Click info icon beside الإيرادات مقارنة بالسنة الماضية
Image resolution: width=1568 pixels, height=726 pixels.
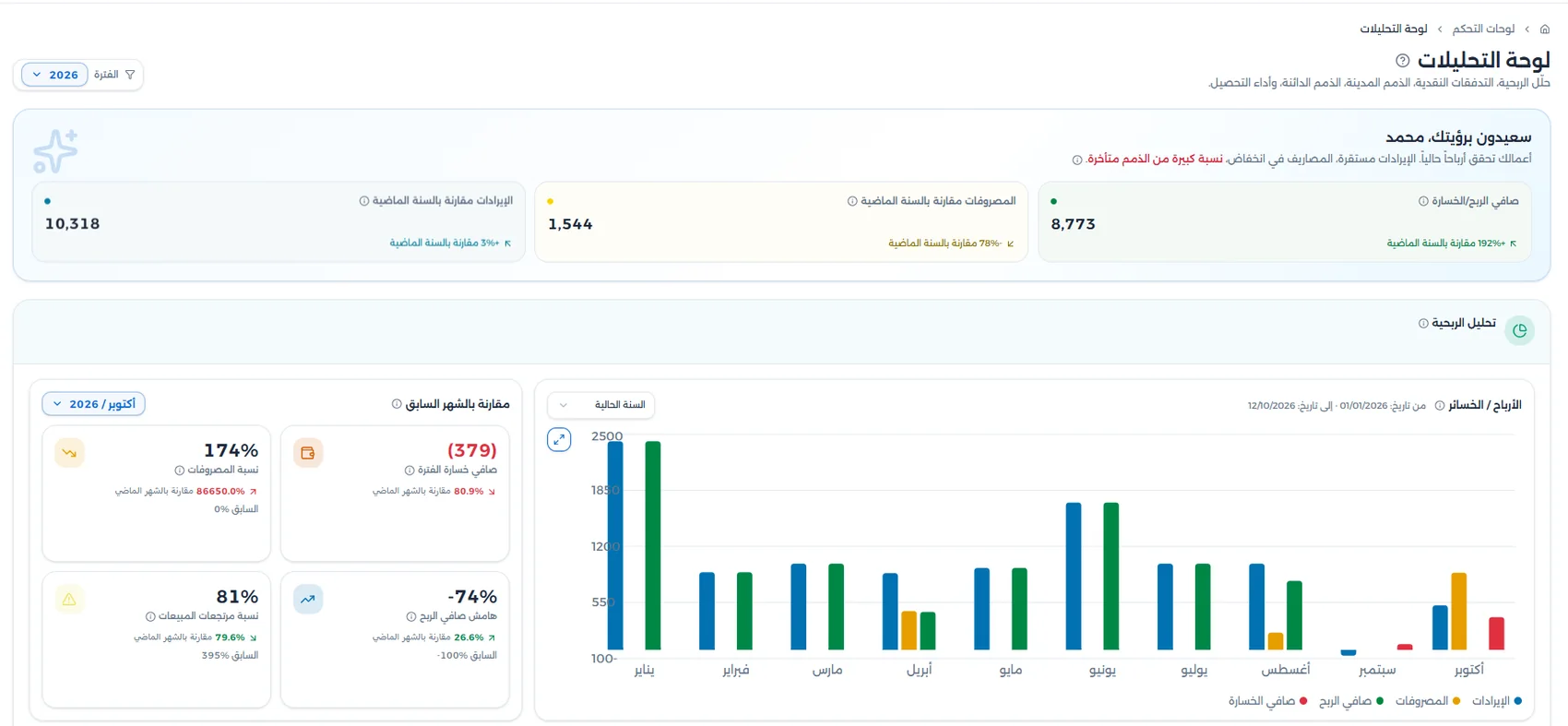(x=363, y=201)
